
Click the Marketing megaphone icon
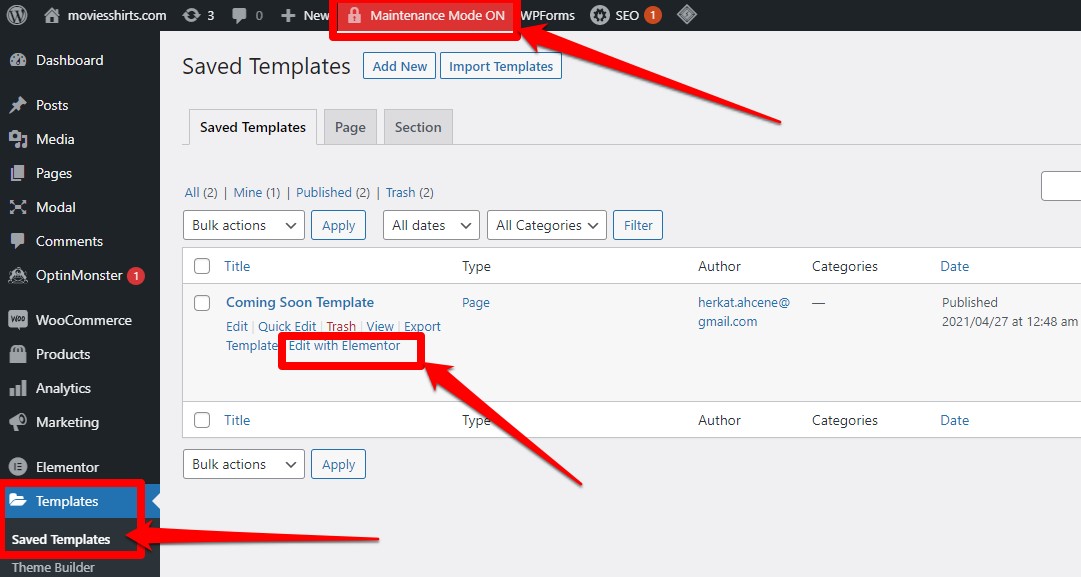click(x=18, y=422)
